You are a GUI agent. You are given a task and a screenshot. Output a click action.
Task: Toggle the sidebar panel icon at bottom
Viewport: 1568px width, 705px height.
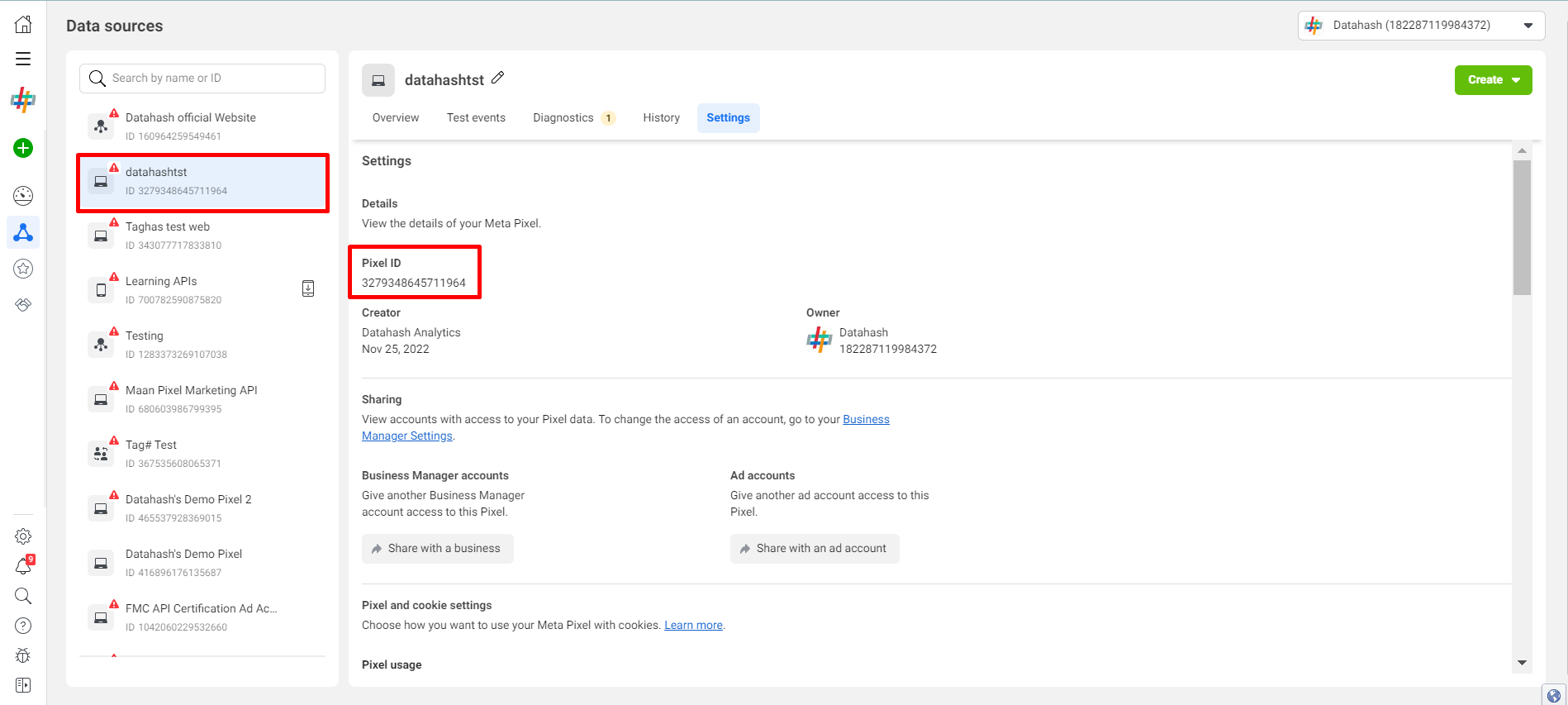(x=23, y=685)
